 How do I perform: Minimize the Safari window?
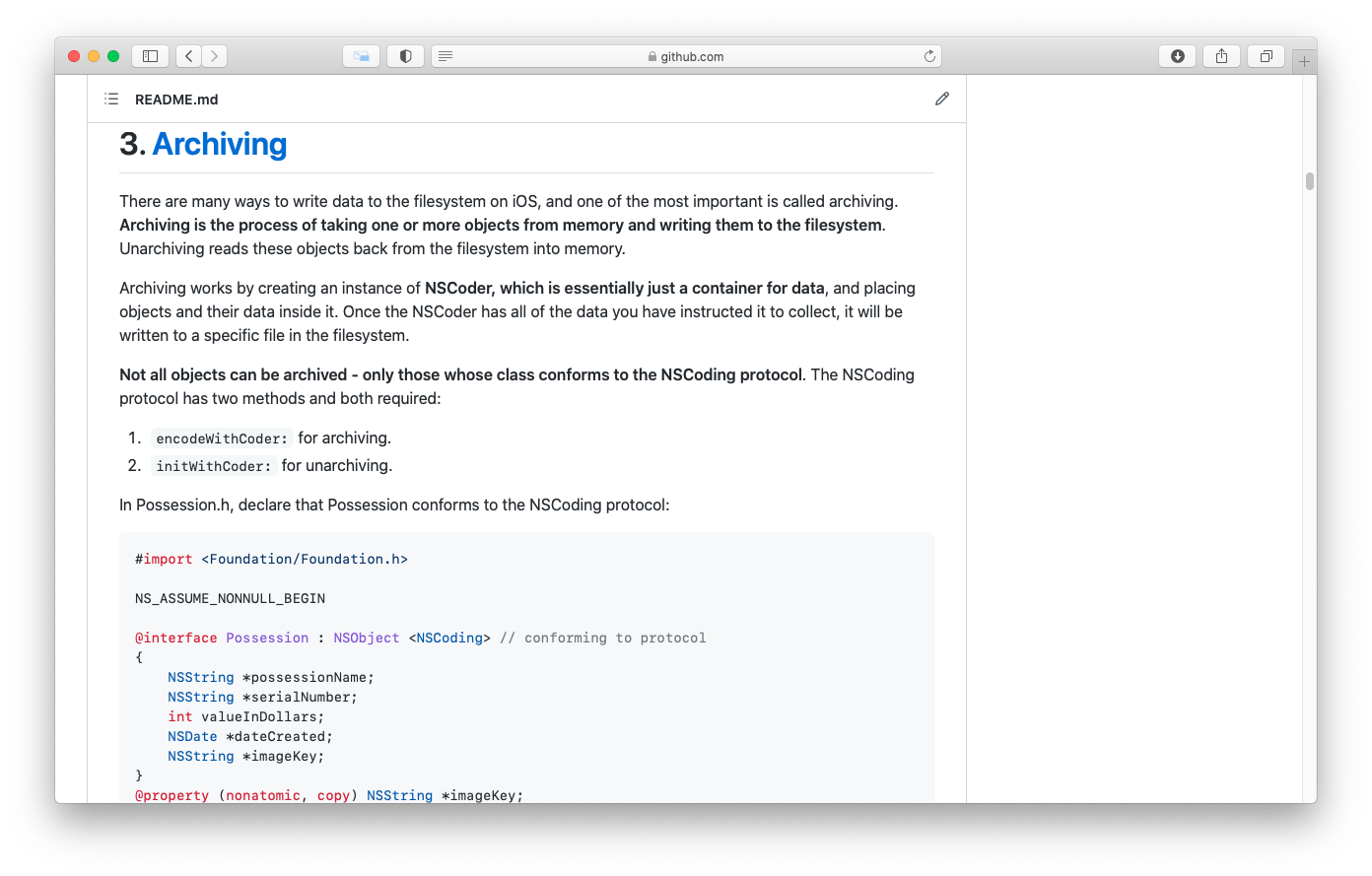[x=94, y=56]
